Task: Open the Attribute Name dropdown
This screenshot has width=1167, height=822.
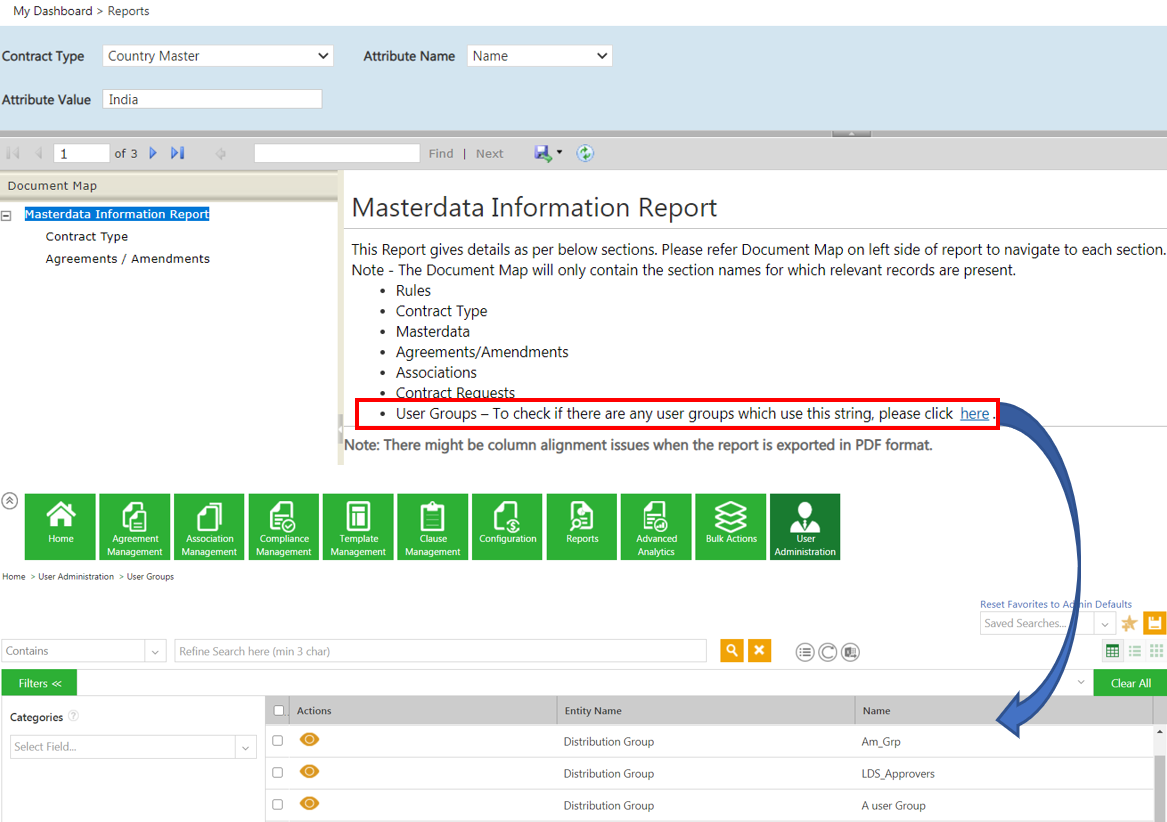Action: [x=540, y=56]
